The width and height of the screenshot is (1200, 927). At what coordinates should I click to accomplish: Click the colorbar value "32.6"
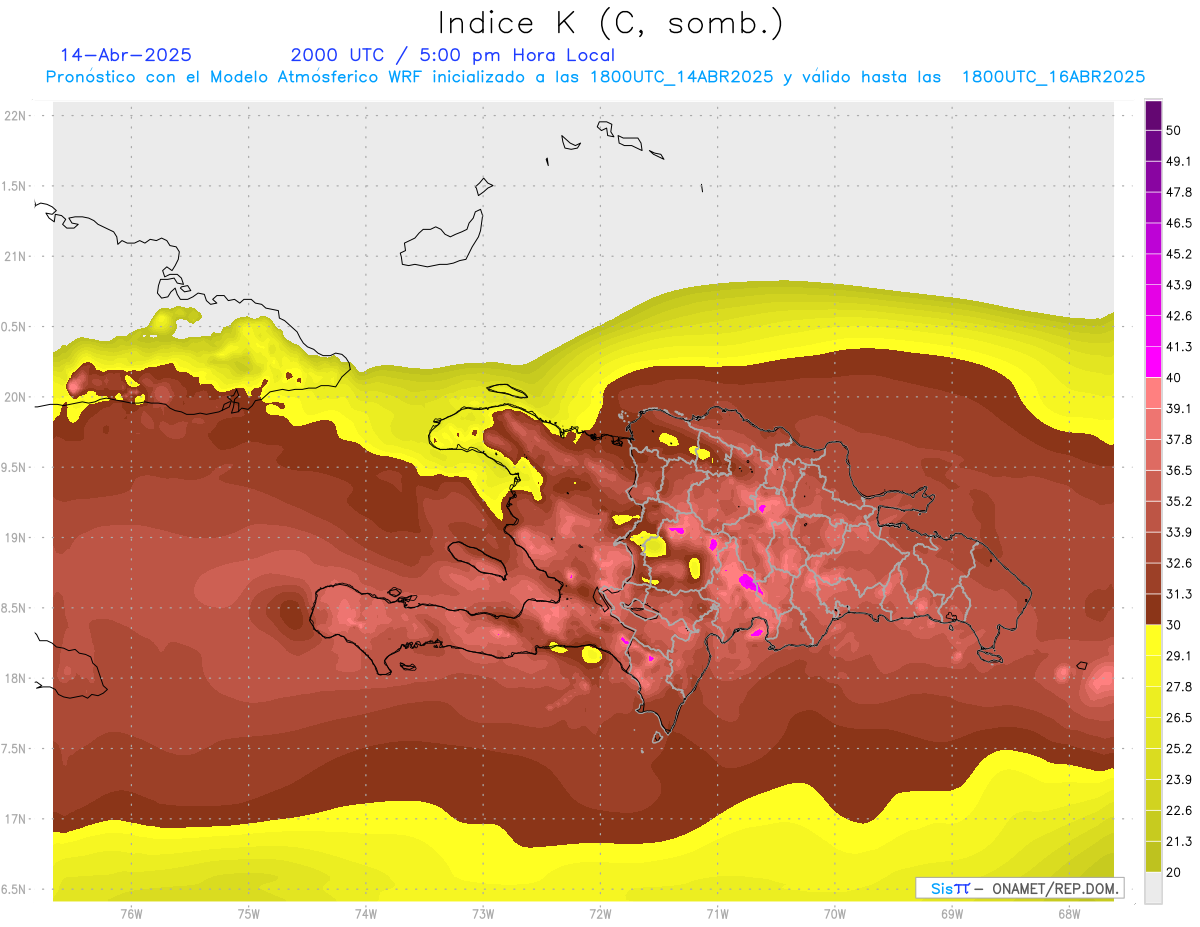(x=1178, y=563)
